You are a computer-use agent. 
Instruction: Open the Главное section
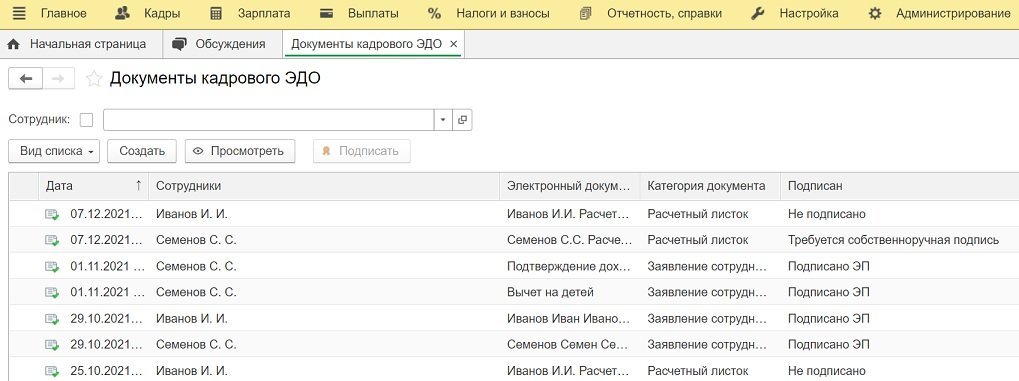coord(64,14)
